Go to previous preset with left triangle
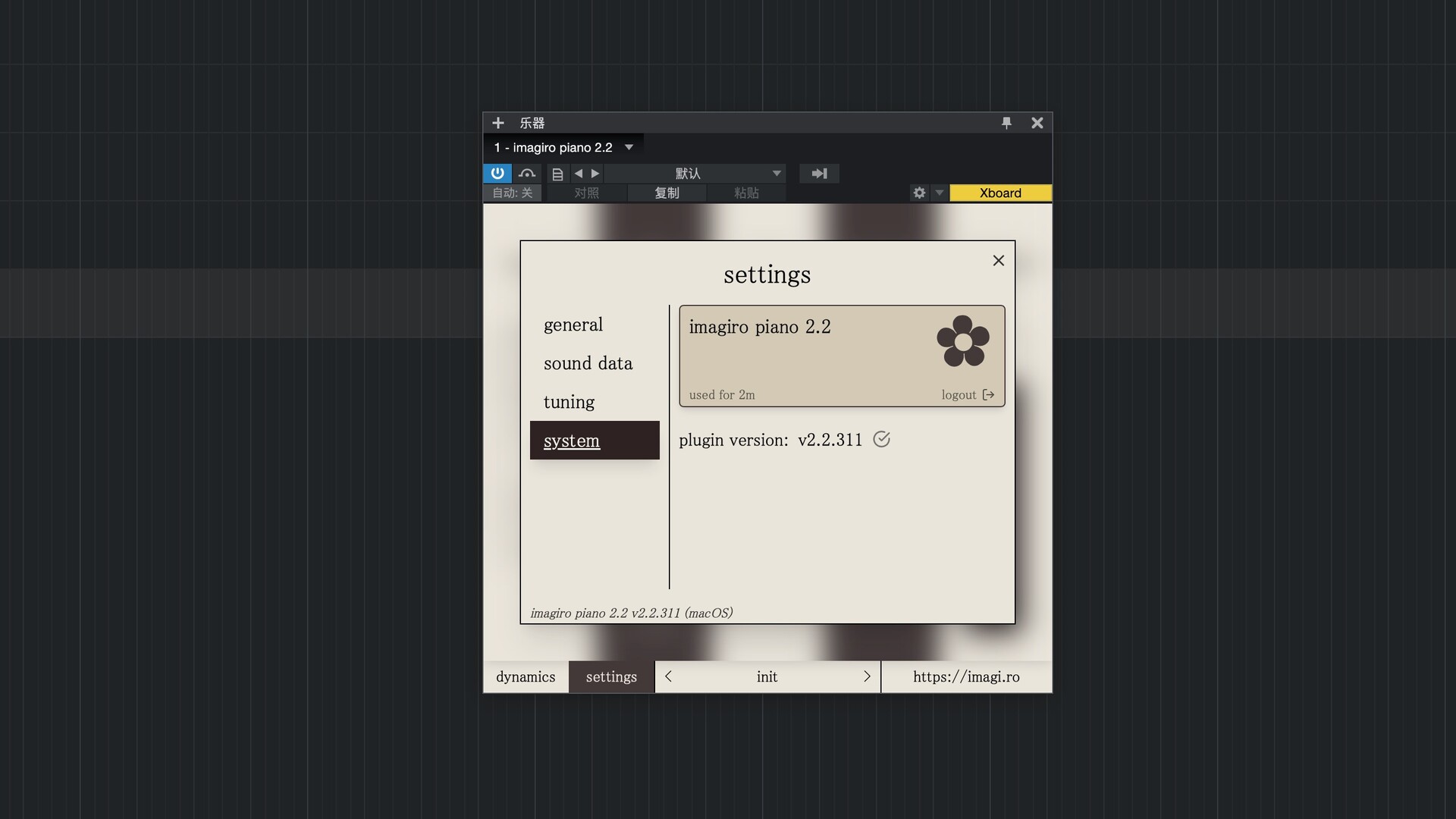The width and height of the screenshot is (1456, 819). coord(579,174)
